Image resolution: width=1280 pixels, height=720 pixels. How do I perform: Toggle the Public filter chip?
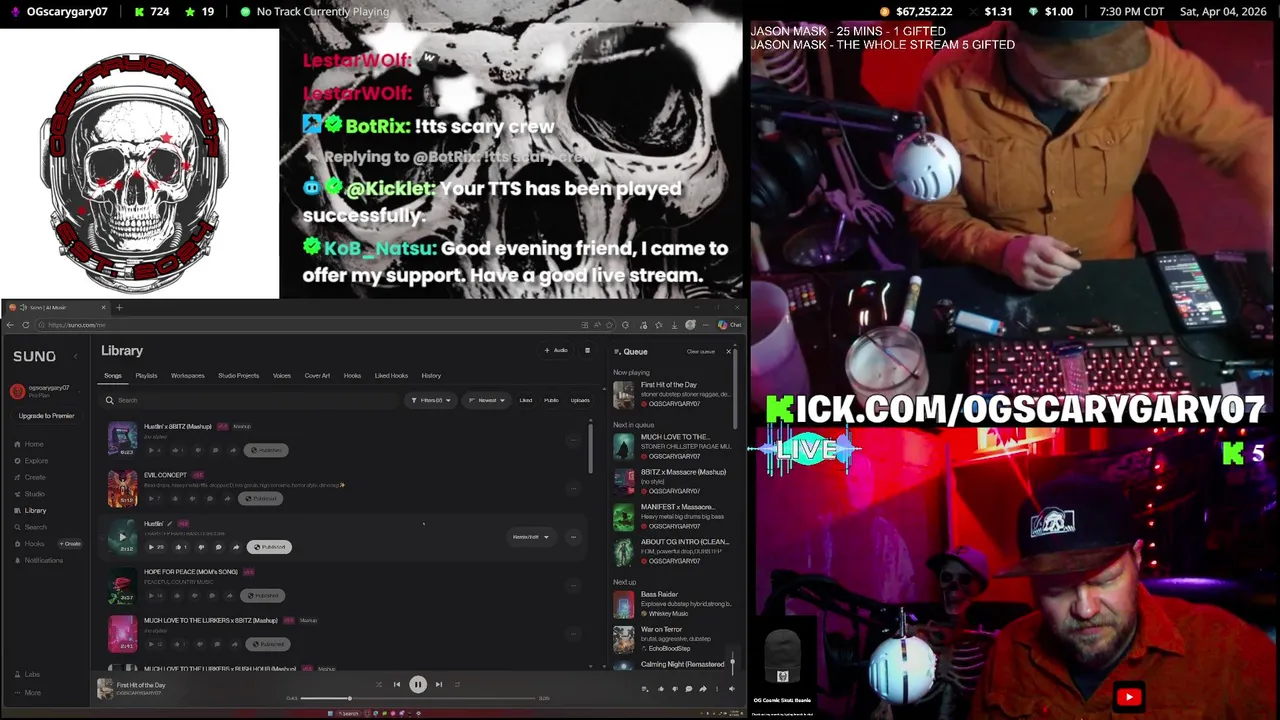click(x=551, y=400)
